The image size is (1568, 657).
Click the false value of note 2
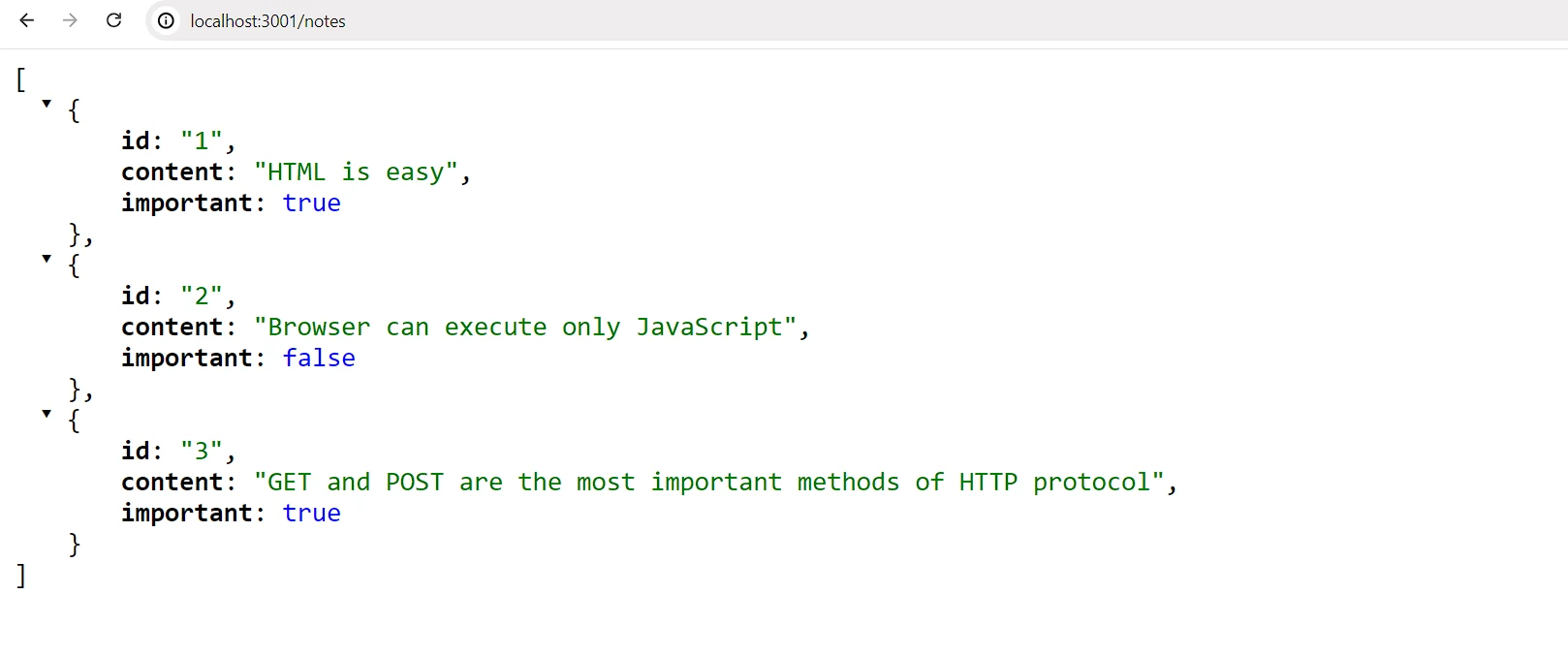pos(319,359)
